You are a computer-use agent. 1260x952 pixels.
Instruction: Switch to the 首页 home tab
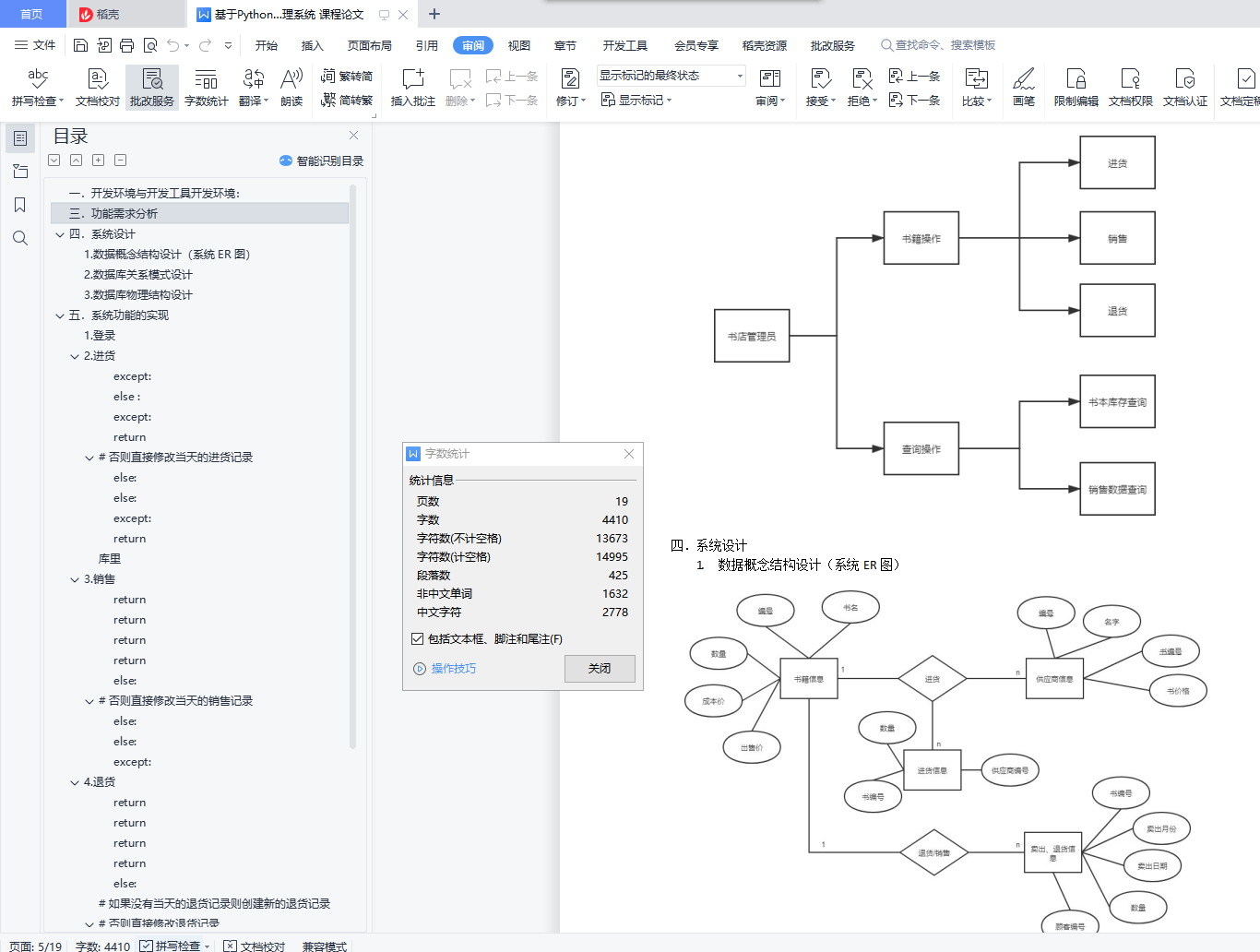click(31, 14)
